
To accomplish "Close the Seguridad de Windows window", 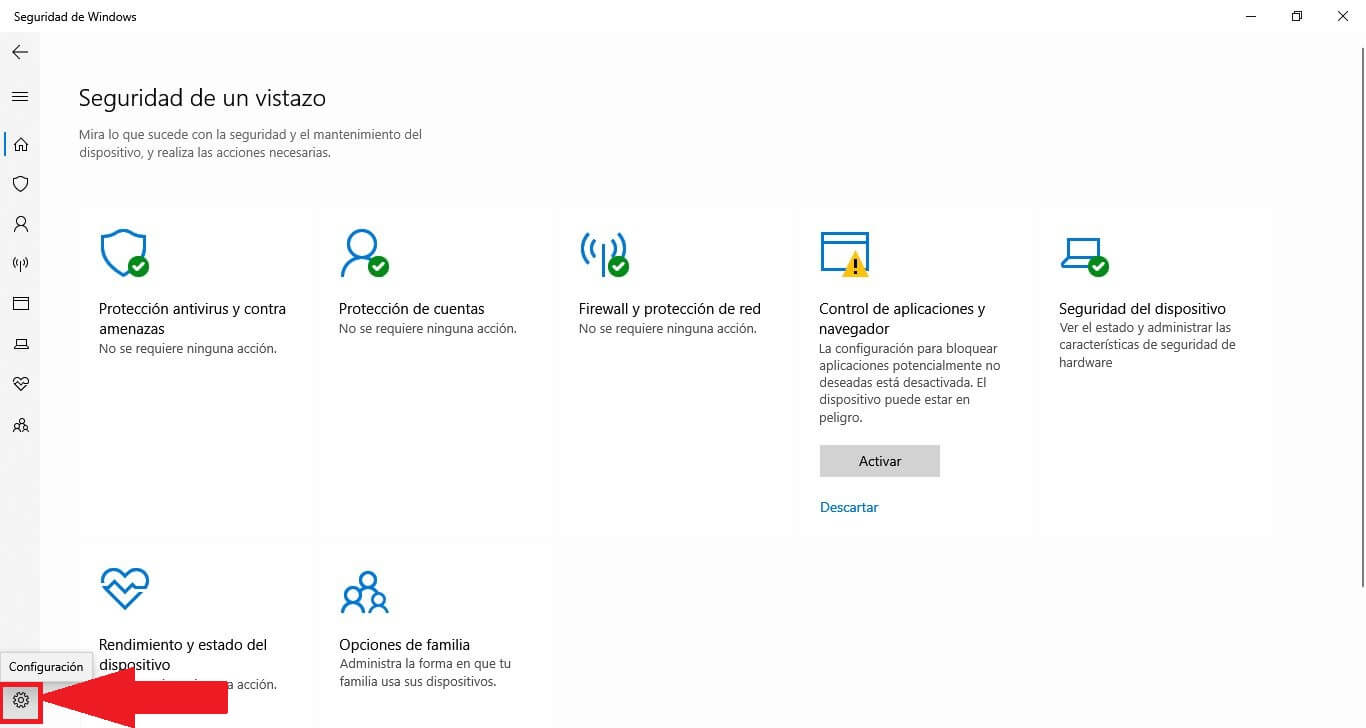I will pos(1343,16).
